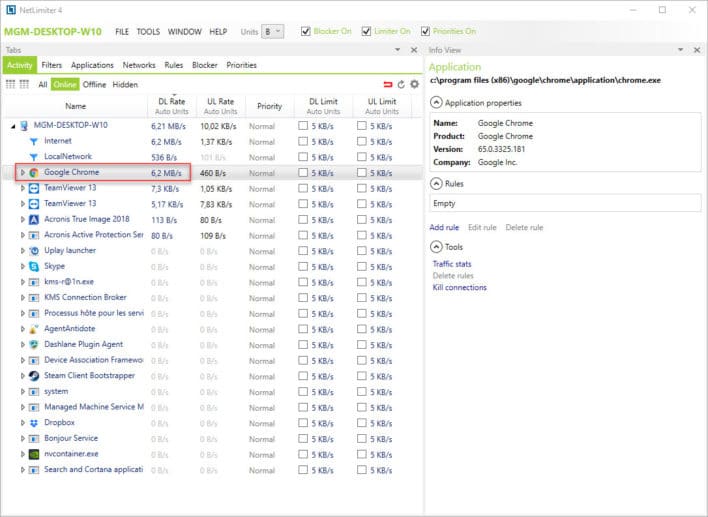Switch to the Filters tab

[x=51, y=65]
